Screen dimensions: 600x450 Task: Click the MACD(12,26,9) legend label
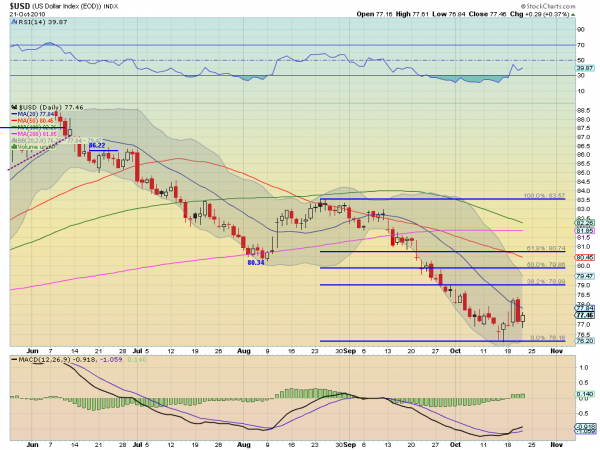(45, 360)
